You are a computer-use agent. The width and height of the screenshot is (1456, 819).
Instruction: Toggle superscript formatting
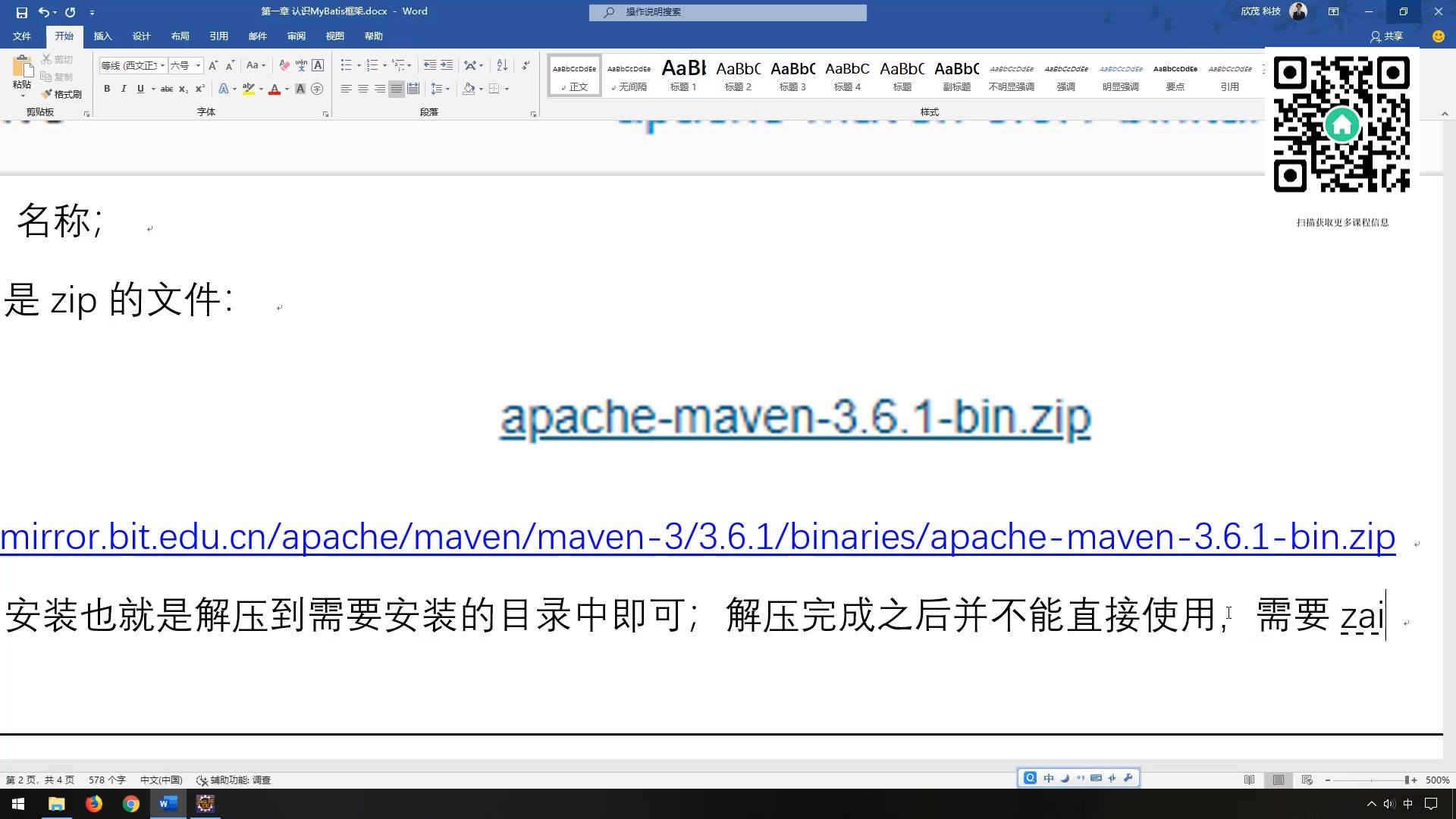point(200,89)
